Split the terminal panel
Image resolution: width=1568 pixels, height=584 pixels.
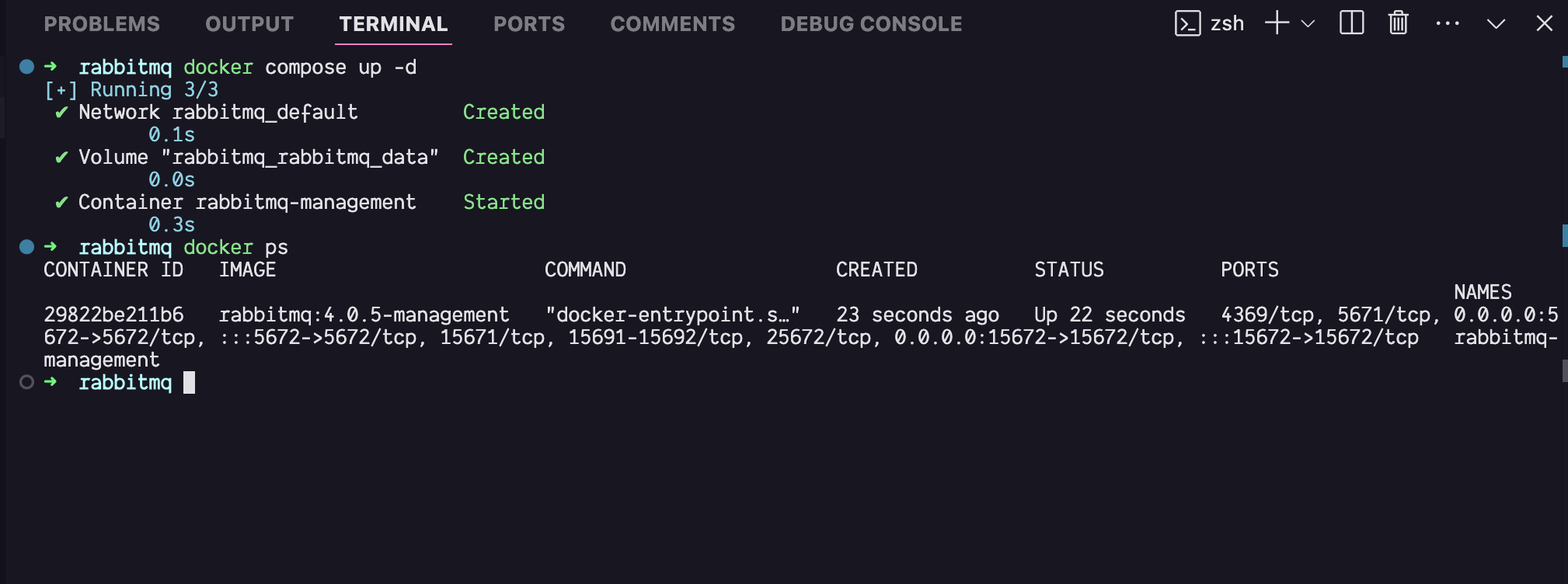(1351, 23)
